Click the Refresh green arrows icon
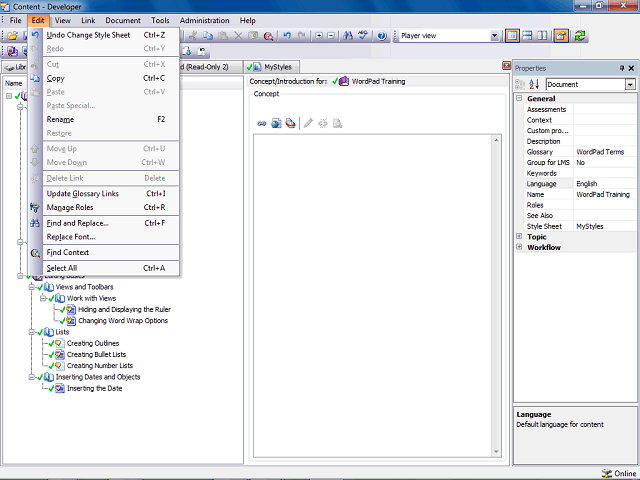 (580, 36)
